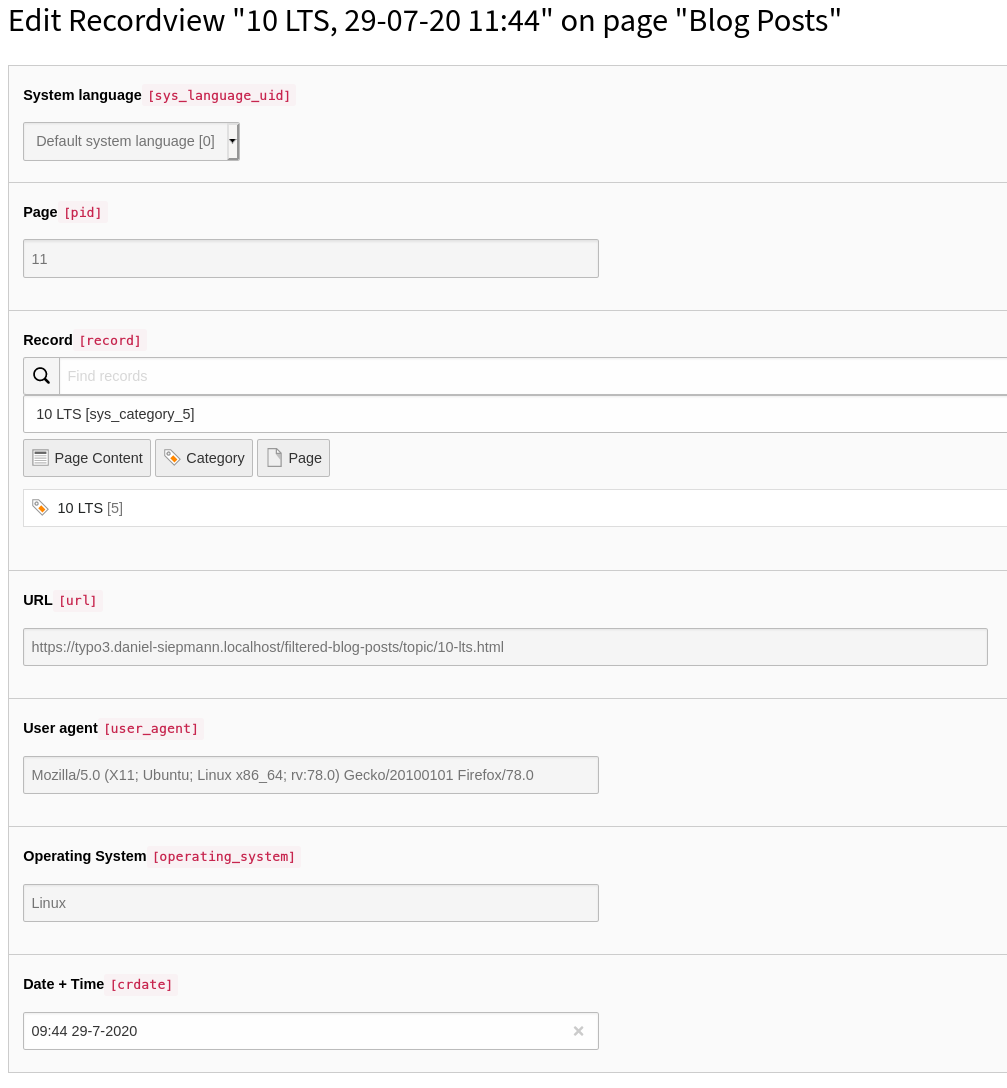Click the Category button label
The height and width of the screenshot is (1088, 1007).
[215, 458]
